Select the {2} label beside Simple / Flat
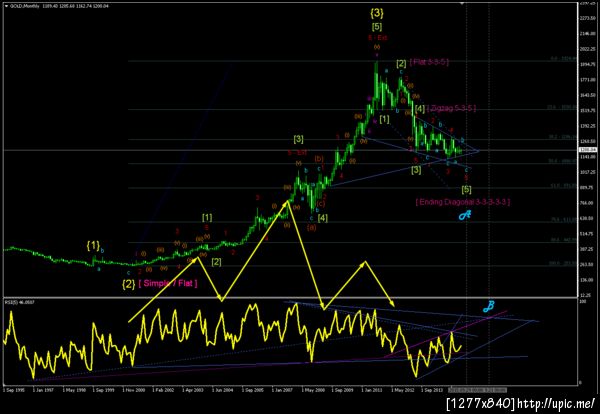600x414 pixels. 129,284
